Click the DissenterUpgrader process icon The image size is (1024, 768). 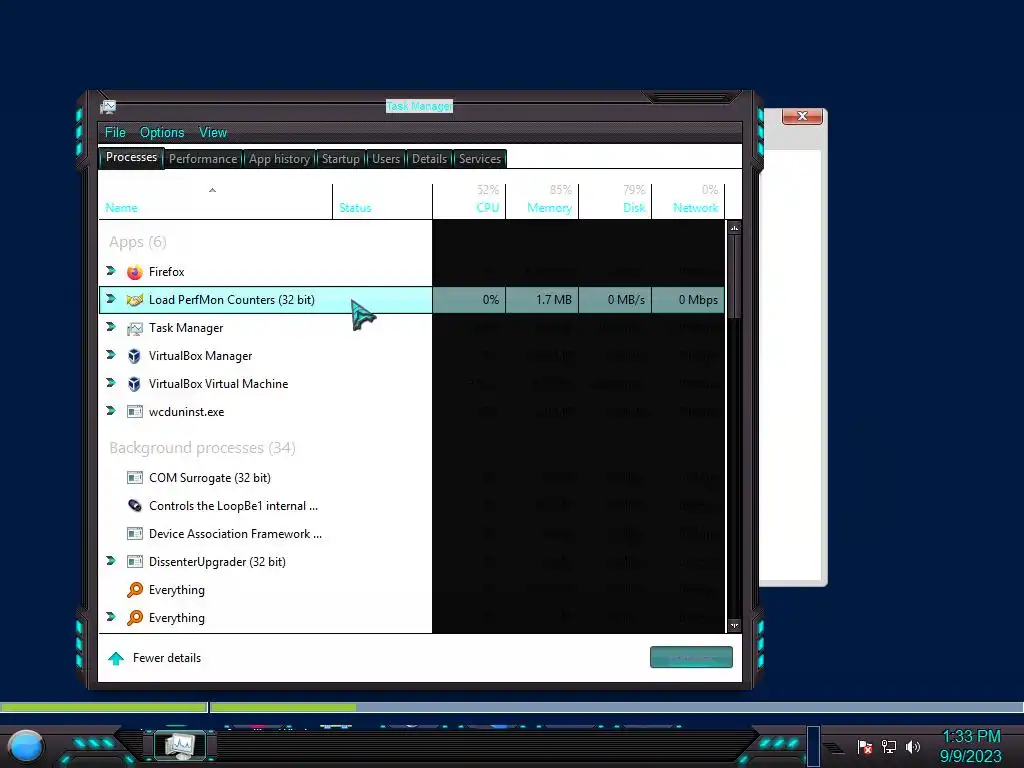coord(135,562)
